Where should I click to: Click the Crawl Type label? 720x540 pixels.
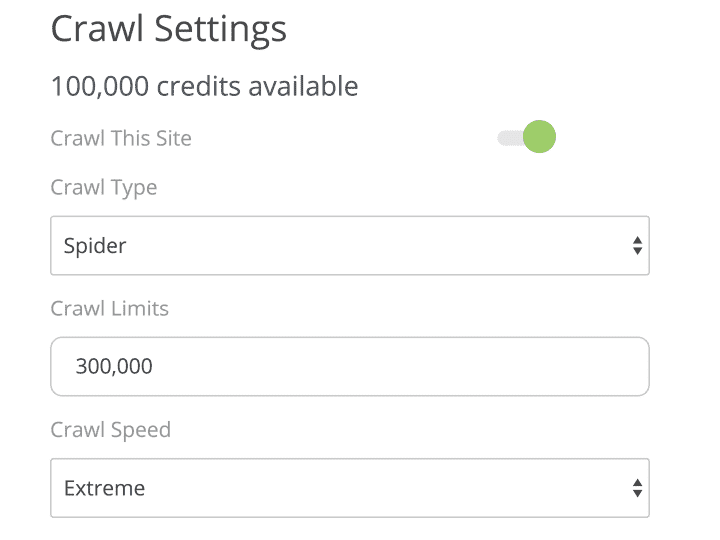click(x=103, y=187)
